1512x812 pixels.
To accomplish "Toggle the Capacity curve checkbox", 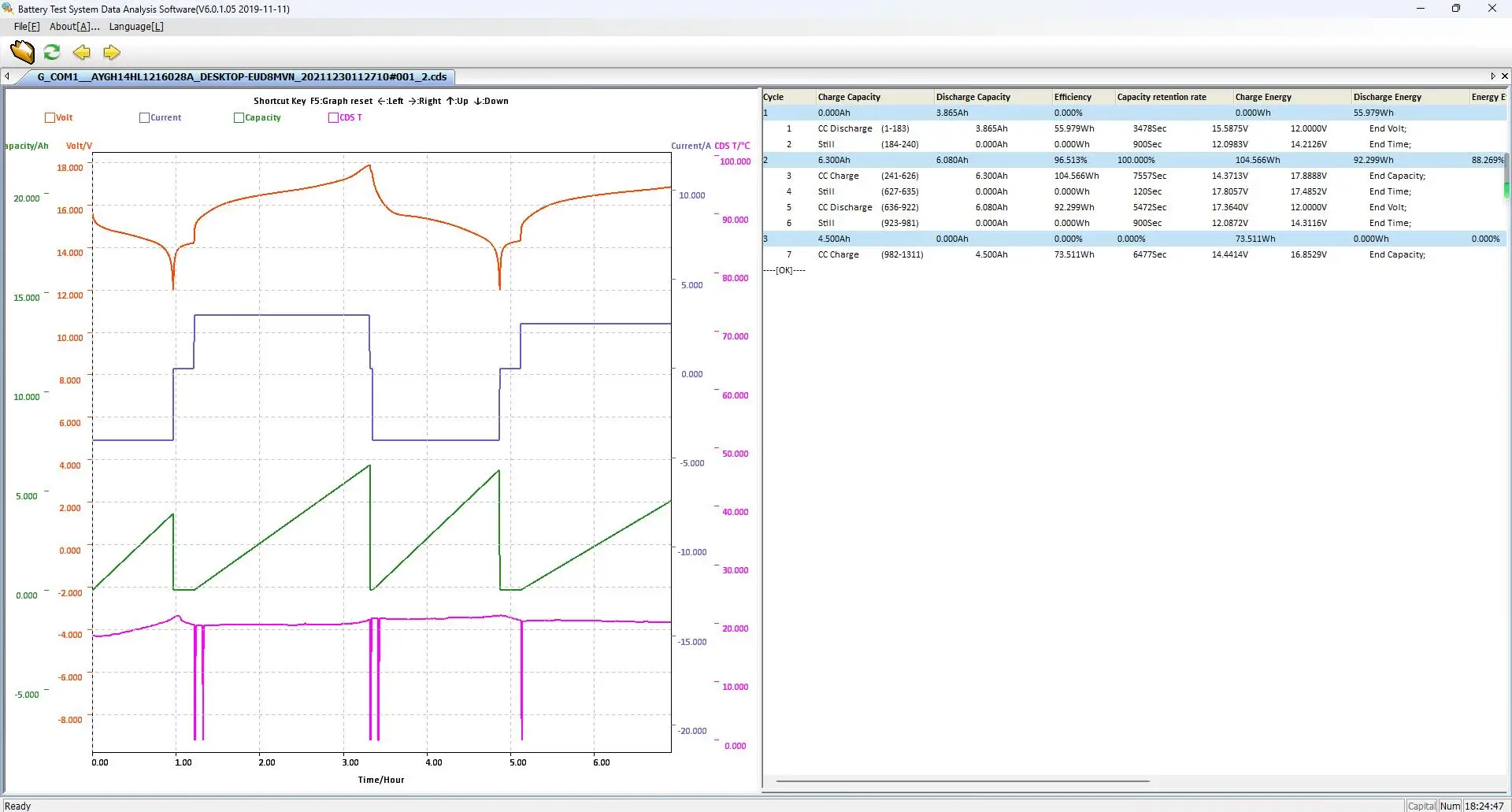I will point(239,118).
